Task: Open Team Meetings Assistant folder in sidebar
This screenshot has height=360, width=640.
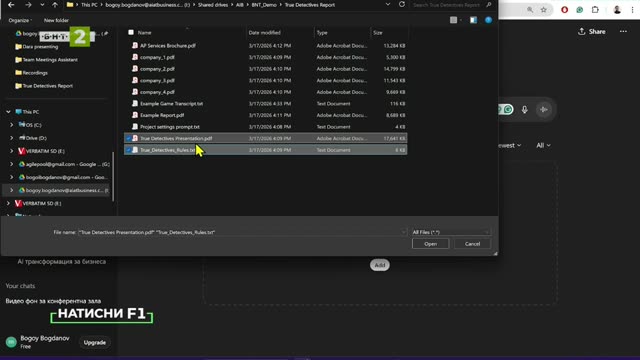Action: (x=46, y=60)
